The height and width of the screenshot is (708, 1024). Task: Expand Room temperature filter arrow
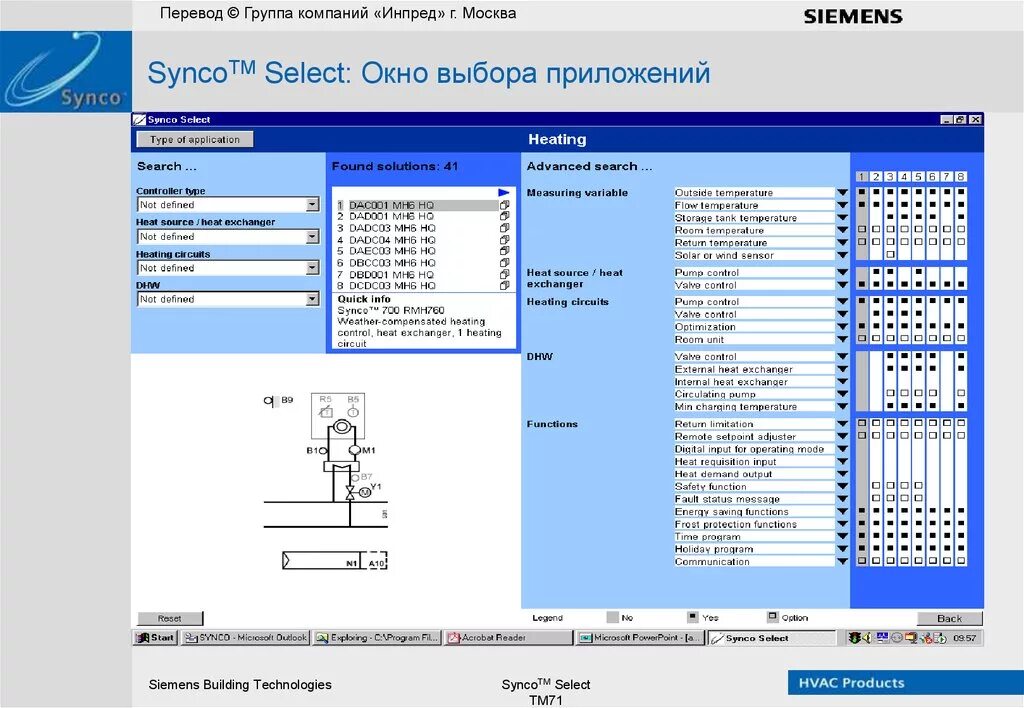pyautogui.click(x=842, y=230)
